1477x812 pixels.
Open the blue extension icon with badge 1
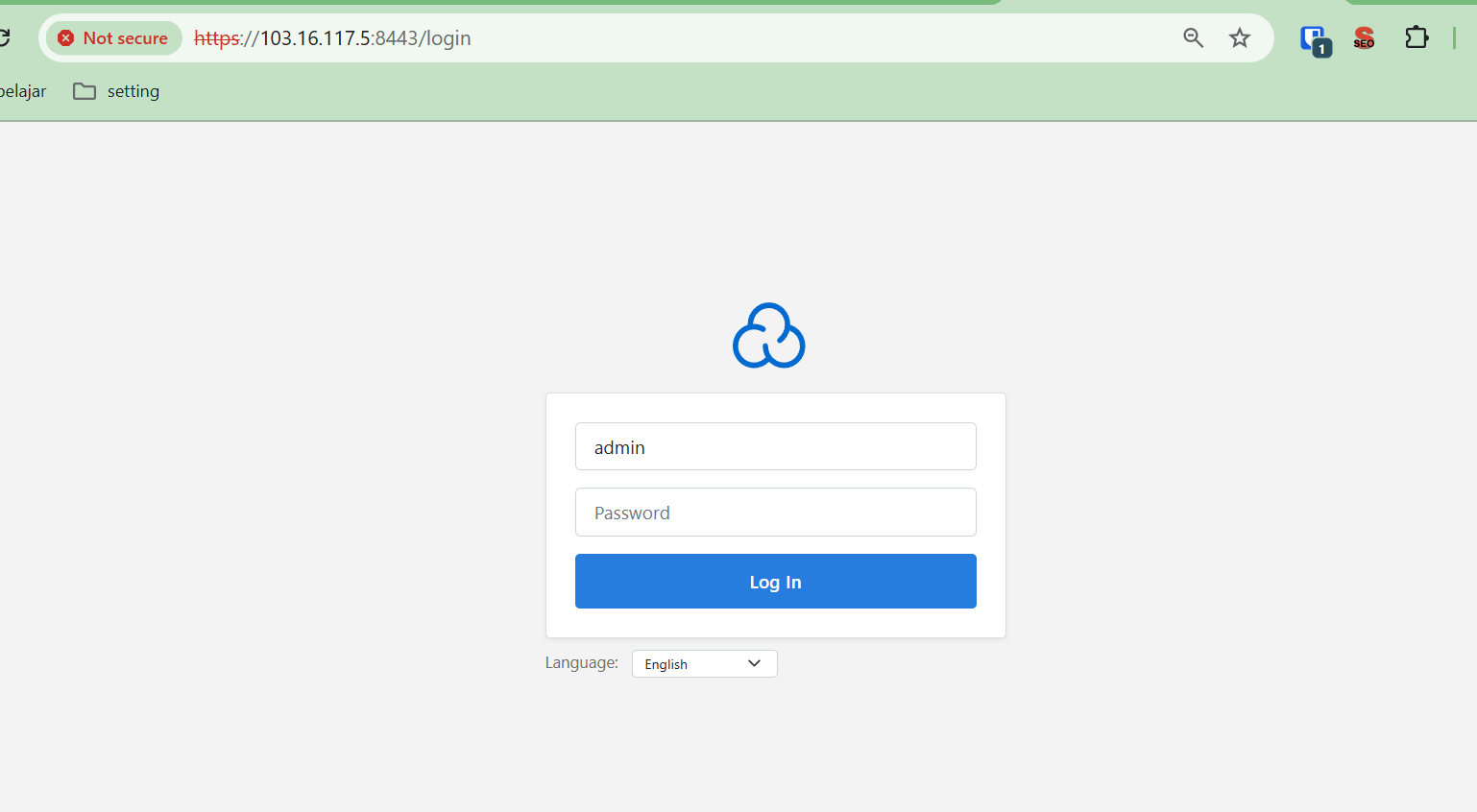[x=1315, y=40]
